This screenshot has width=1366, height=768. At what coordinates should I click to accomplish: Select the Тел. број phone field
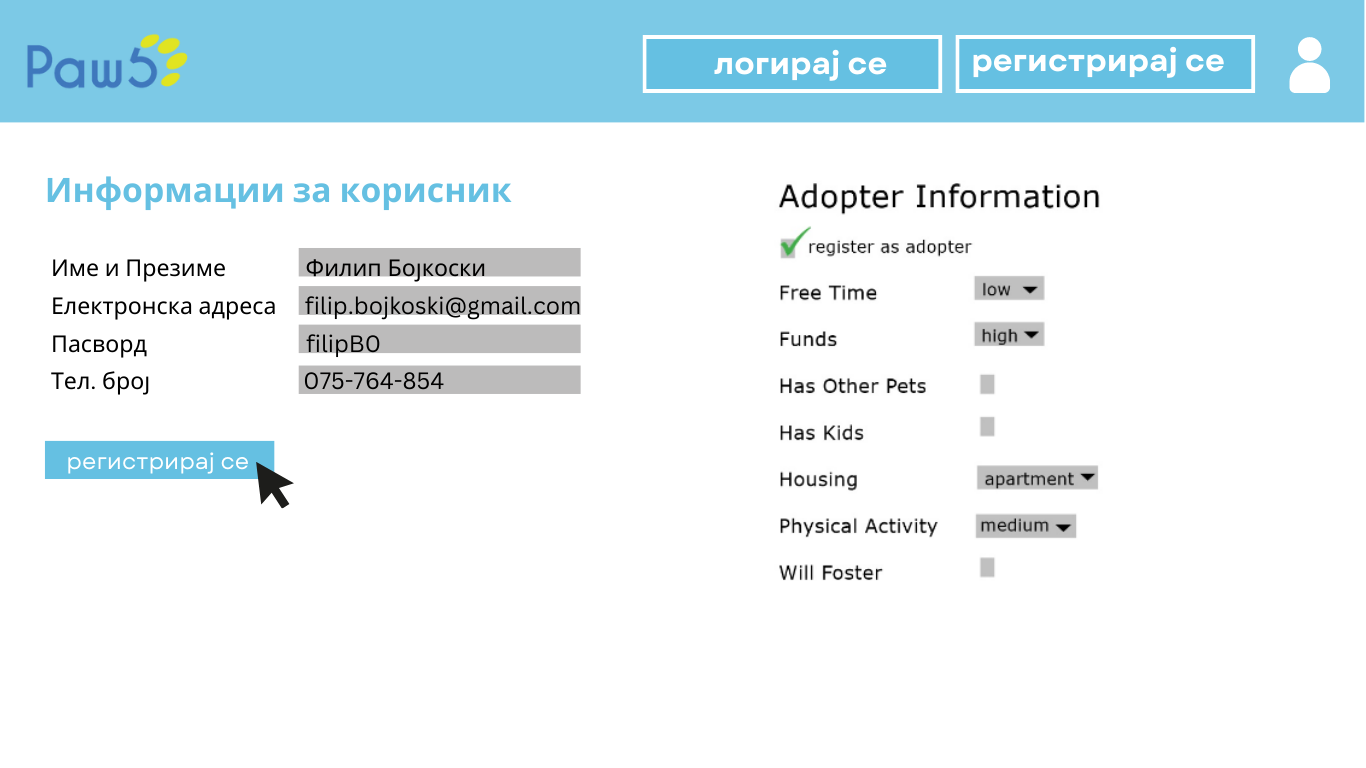point(439,380)
